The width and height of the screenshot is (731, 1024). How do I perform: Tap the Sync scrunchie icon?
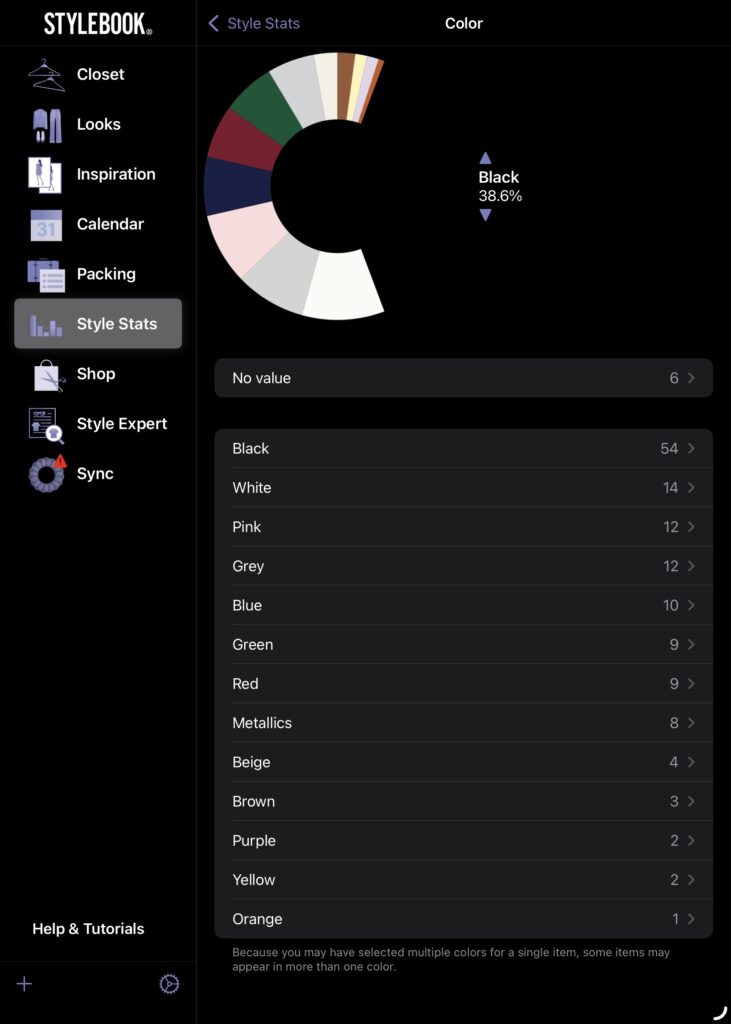(x=46, y=474)
